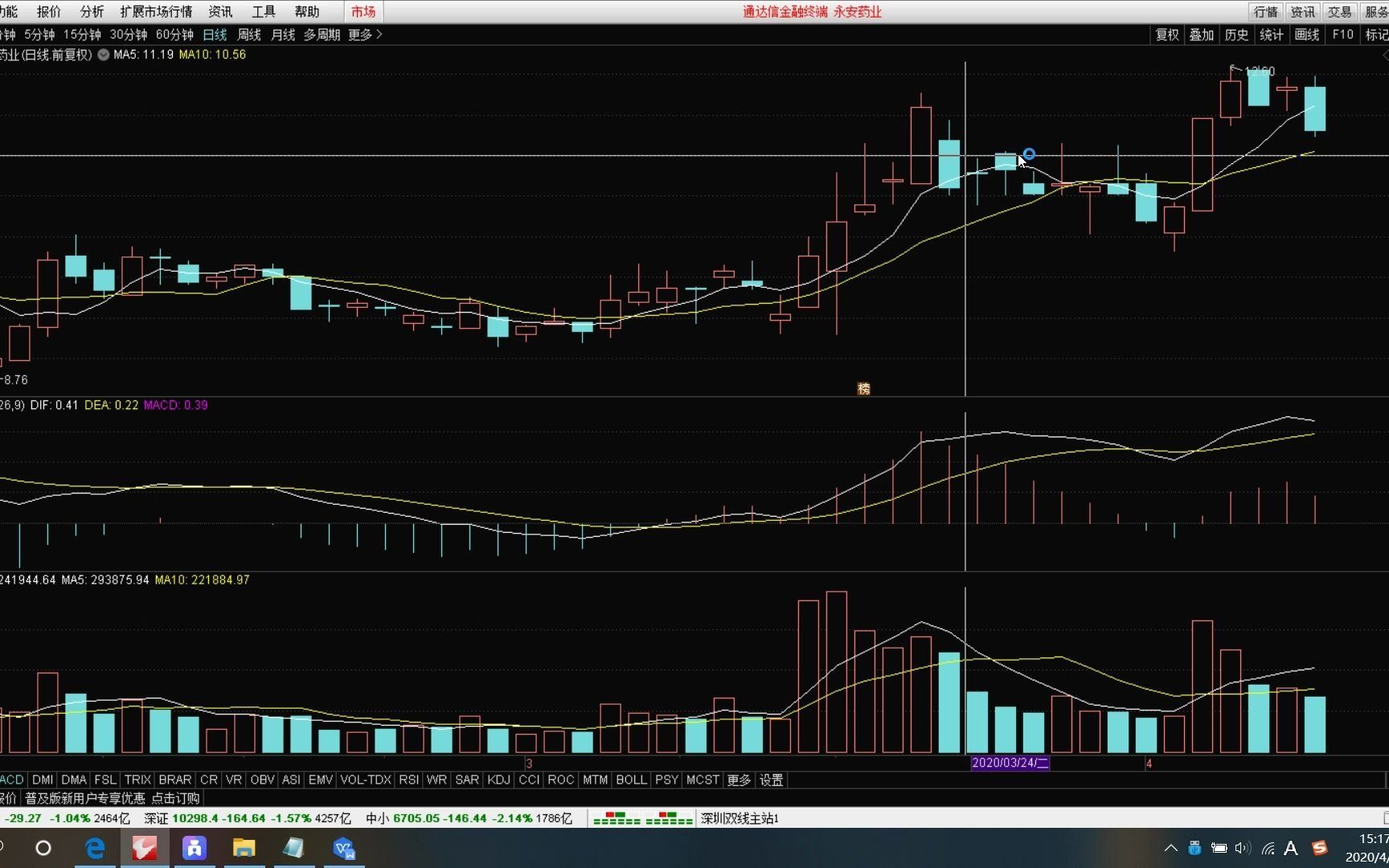Click the 2020/03/24 date marker
The width and height of the screenshot is (1389, 868).
click(x=1010, y=763)
